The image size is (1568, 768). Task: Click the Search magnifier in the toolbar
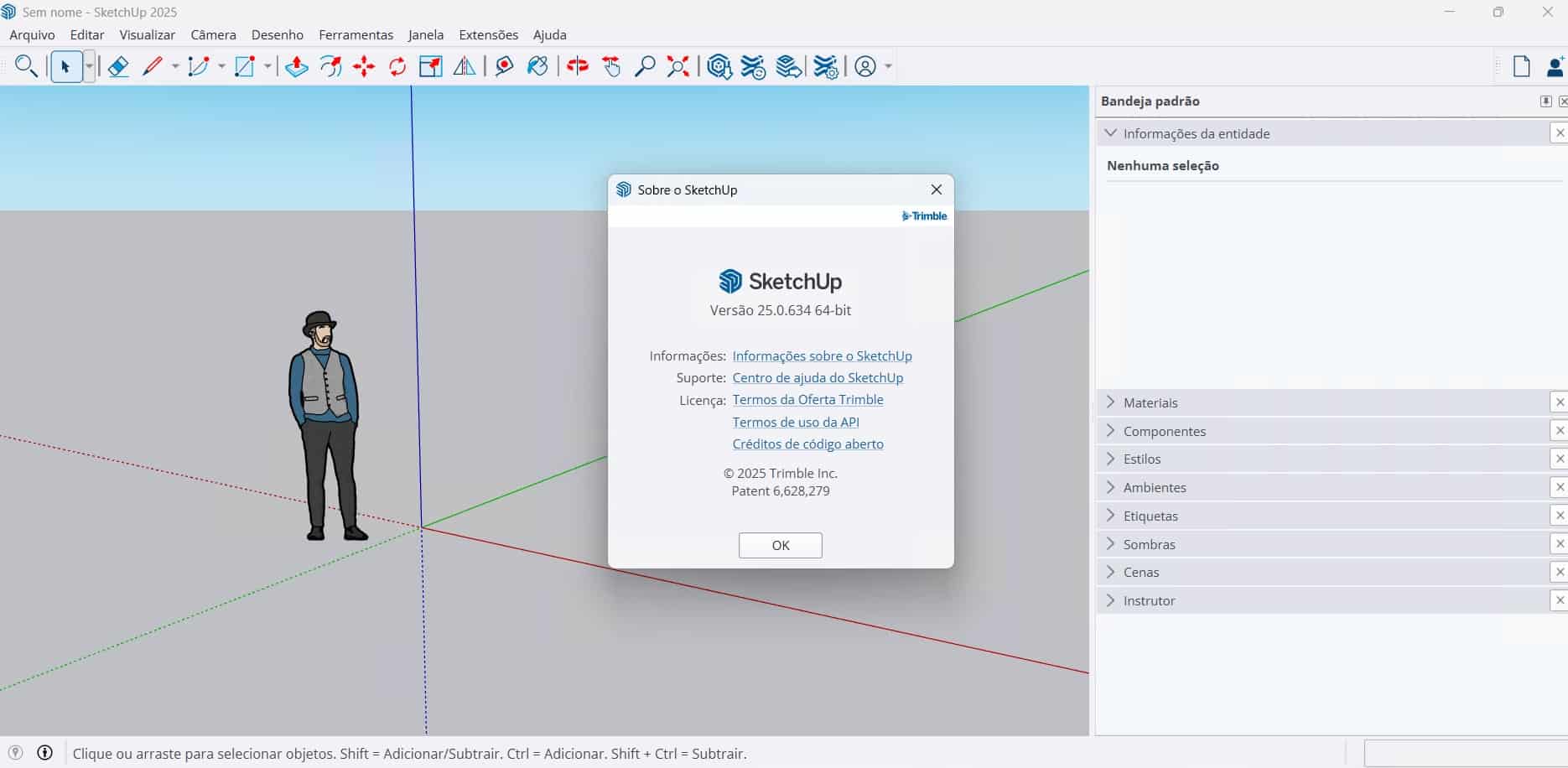[26, 66]
